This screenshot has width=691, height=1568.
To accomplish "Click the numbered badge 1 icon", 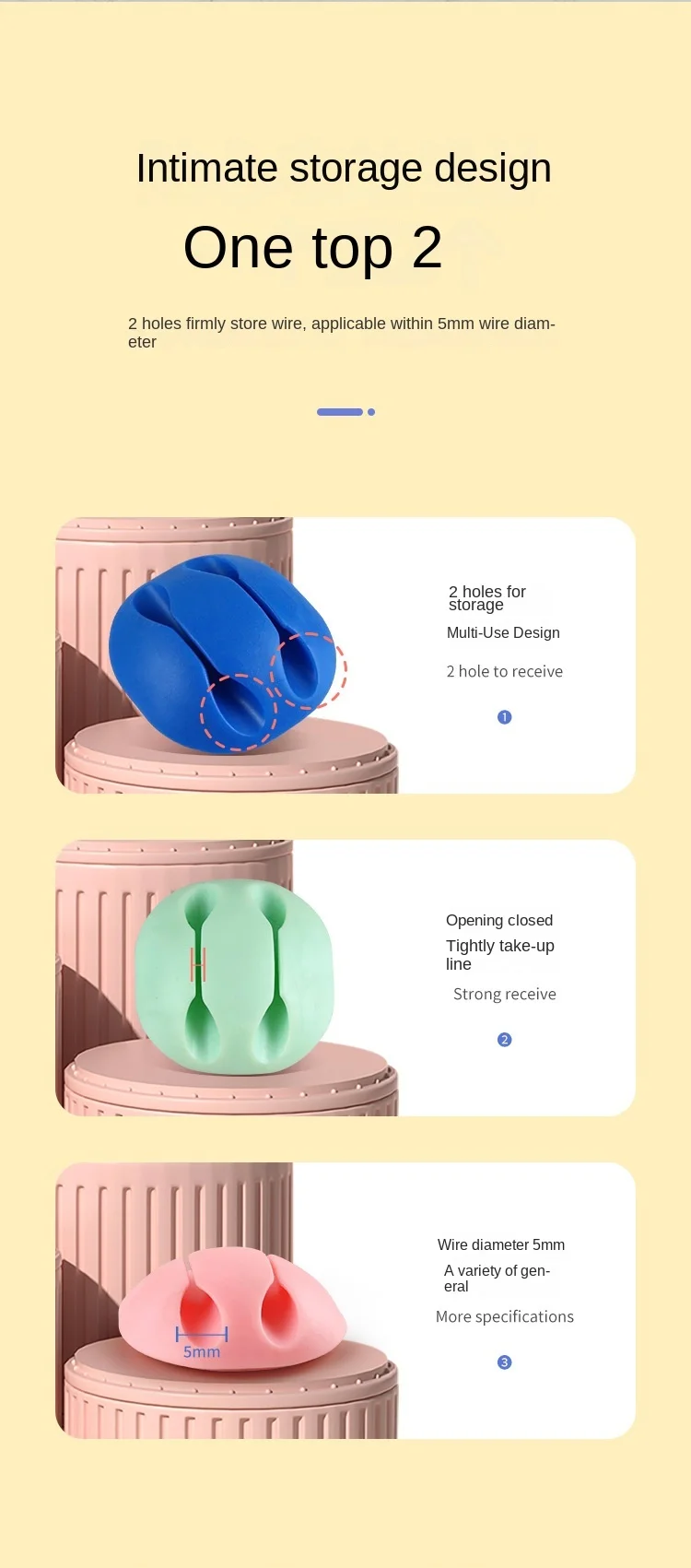I will 504,717.
